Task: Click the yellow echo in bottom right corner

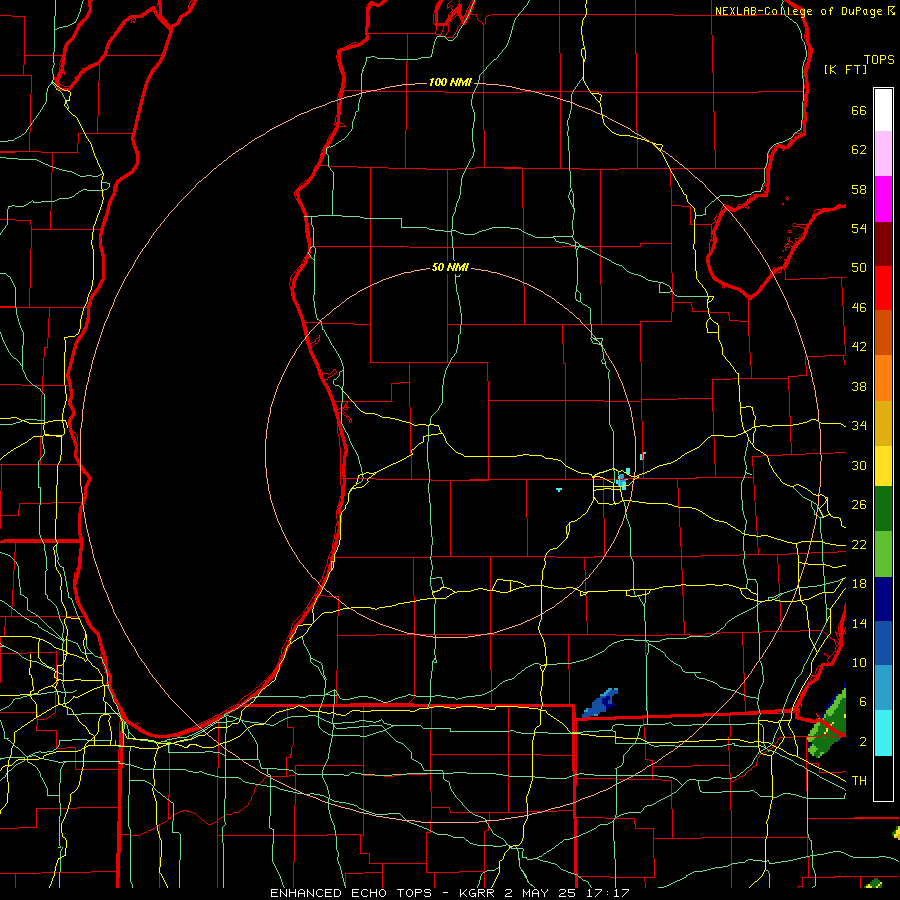Action: (x=896, y=832)
